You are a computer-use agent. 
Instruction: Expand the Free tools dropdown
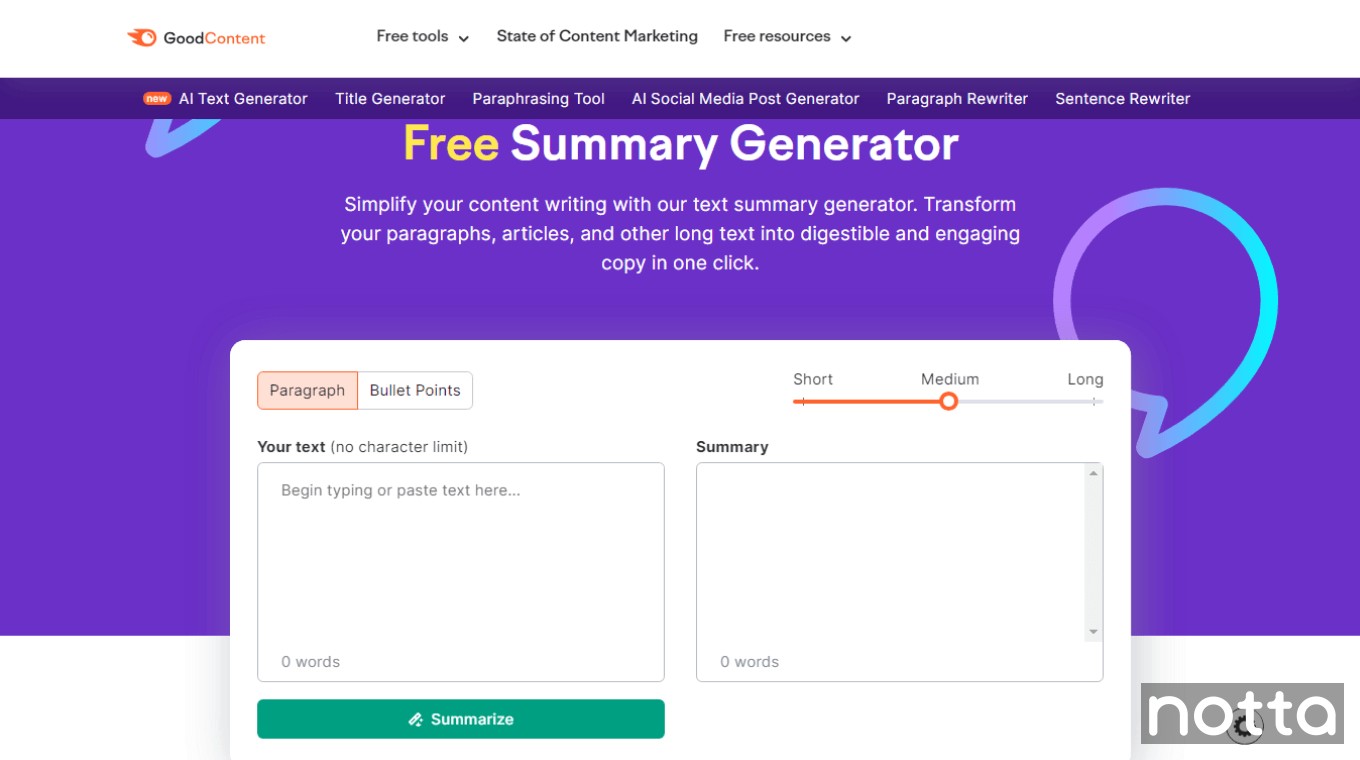click(x=421, y=36)
